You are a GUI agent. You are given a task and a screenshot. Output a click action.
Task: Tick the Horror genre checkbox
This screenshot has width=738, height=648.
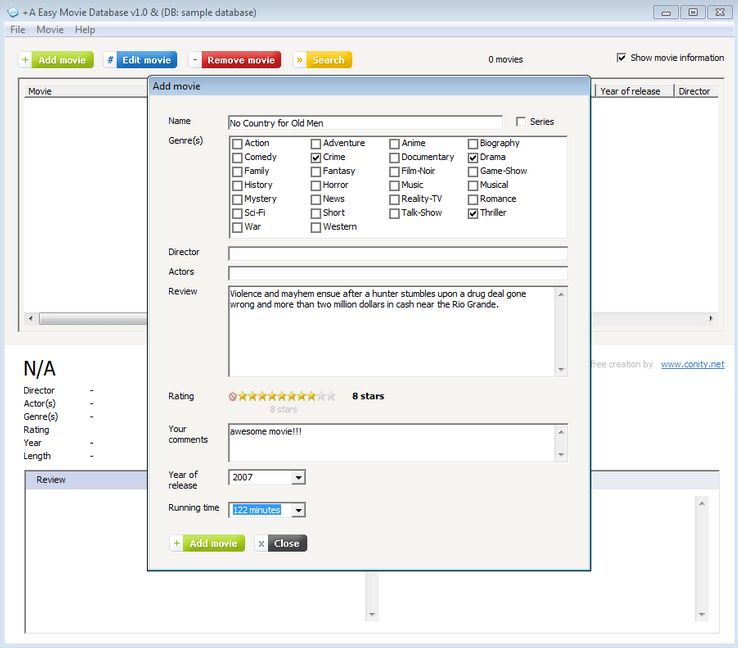point(316,186)
